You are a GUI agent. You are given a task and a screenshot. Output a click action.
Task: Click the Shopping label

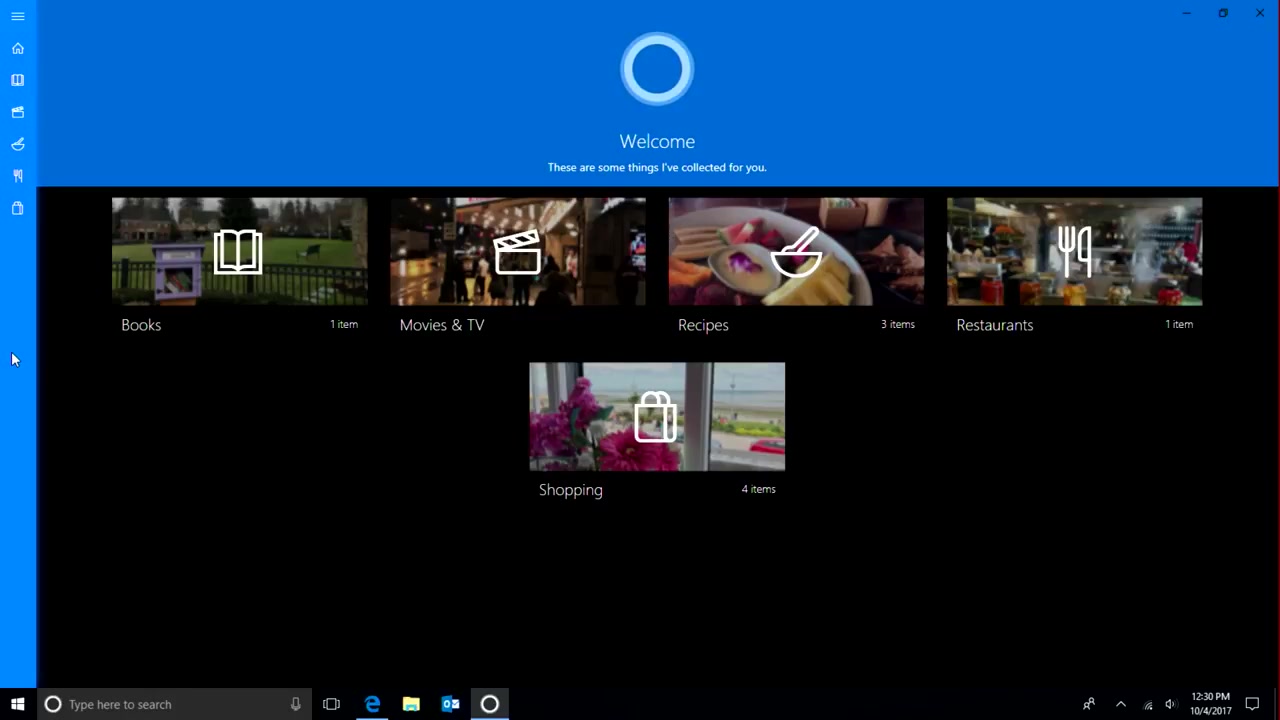[x=571, y=490]
